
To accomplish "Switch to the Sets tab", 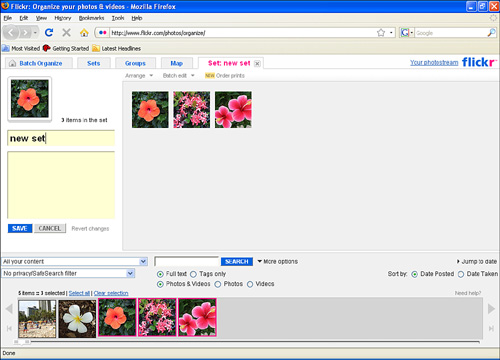I will pyautogui.click(x=94, y=63).
